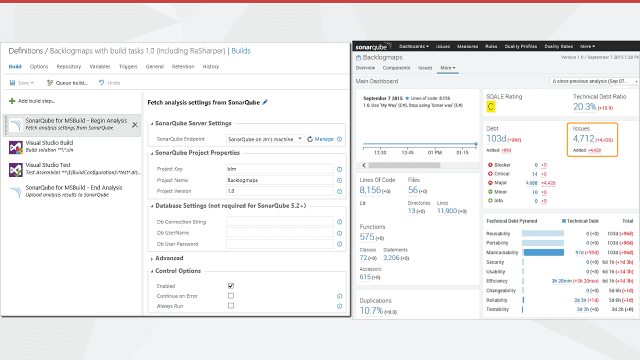Click the Undo arrow icon
The height and width of the screenshot is (360, 640).
[x=101, y=82]
